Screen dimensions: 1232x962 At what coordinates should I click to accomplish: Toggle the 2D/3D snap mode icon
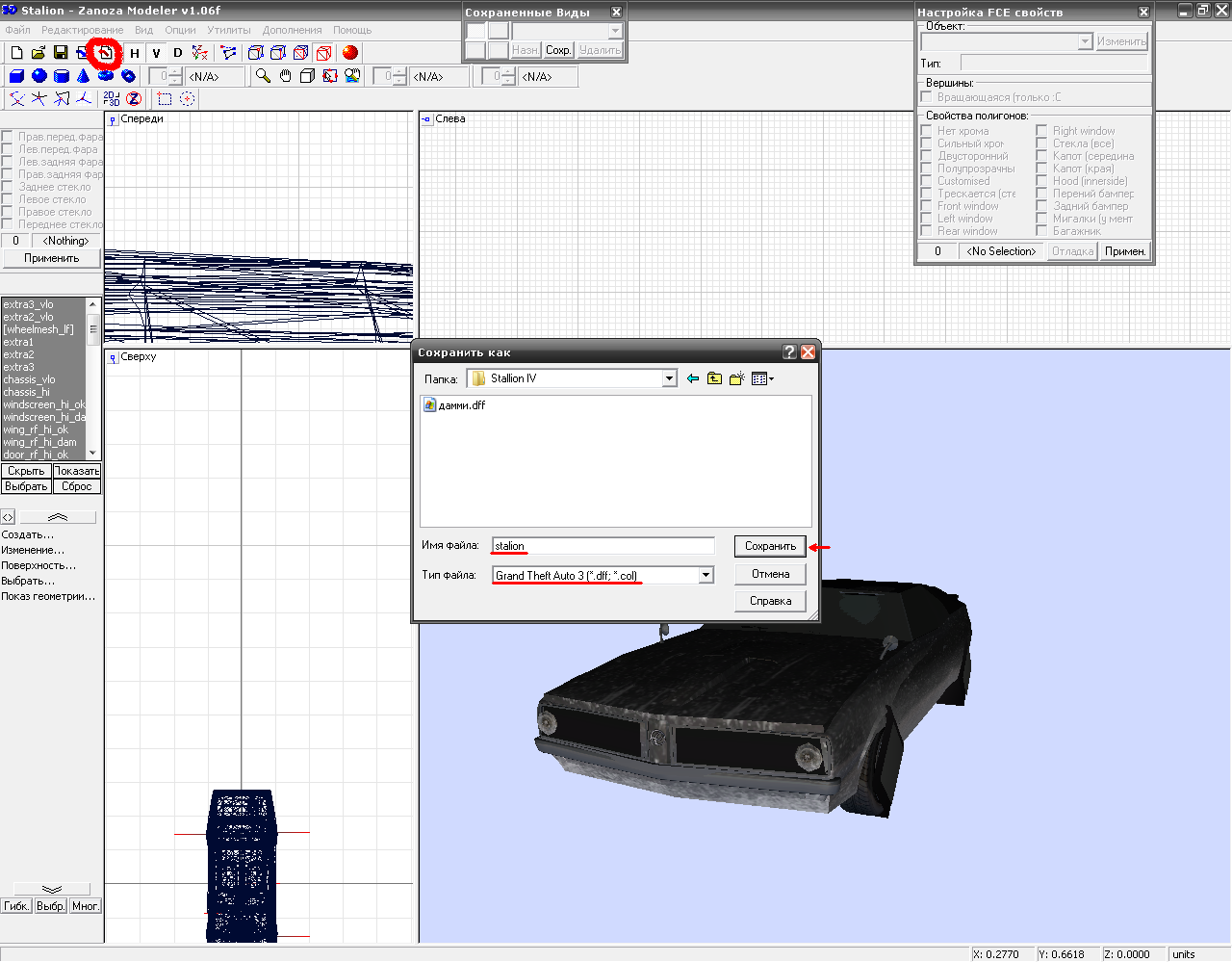tap(112, 98)
